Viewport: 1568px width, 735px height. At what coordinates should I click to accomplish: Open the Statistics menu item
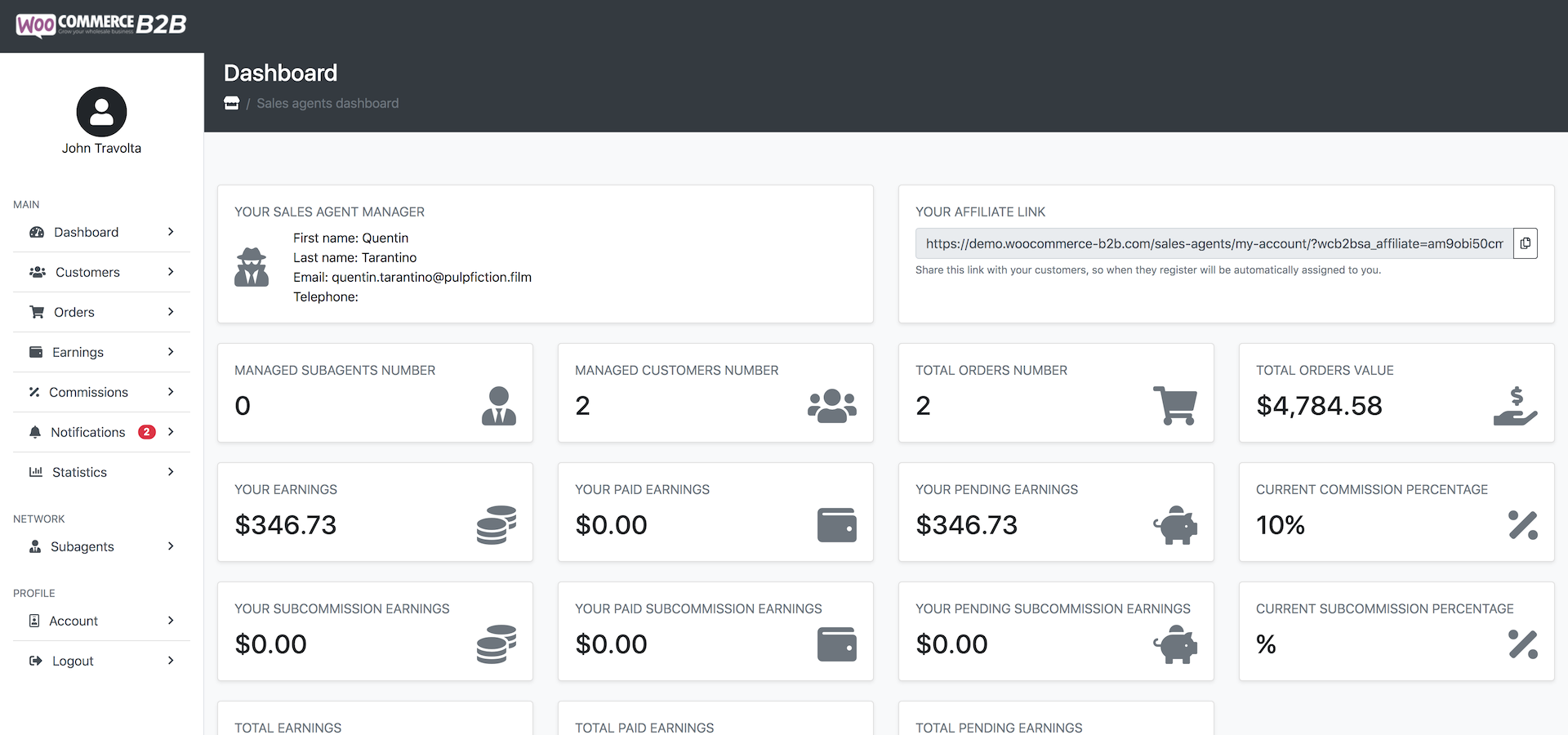pos(101,472)
